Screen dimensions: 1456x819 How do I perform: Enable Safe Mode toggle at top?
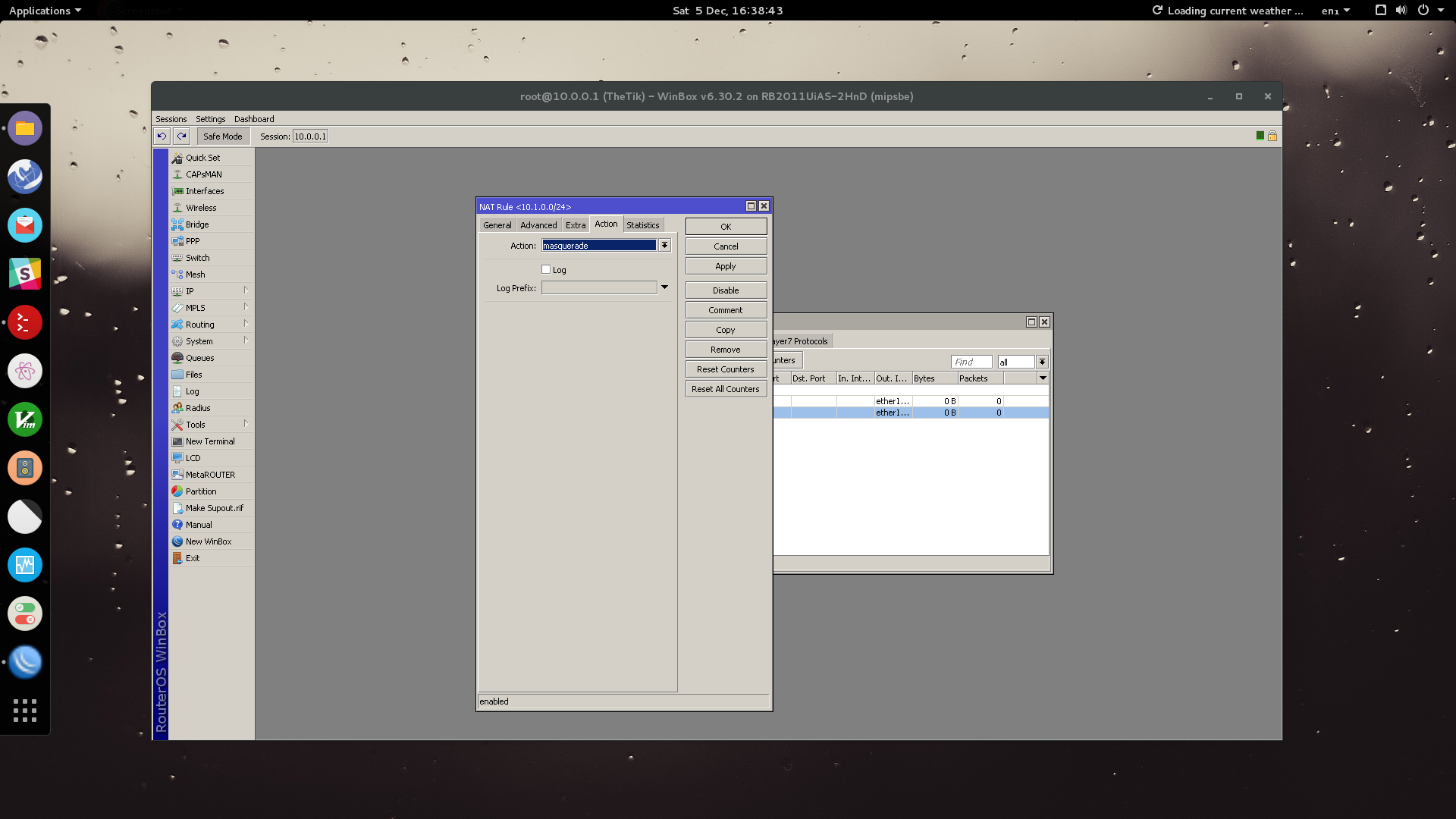click(x=221, y=136)
